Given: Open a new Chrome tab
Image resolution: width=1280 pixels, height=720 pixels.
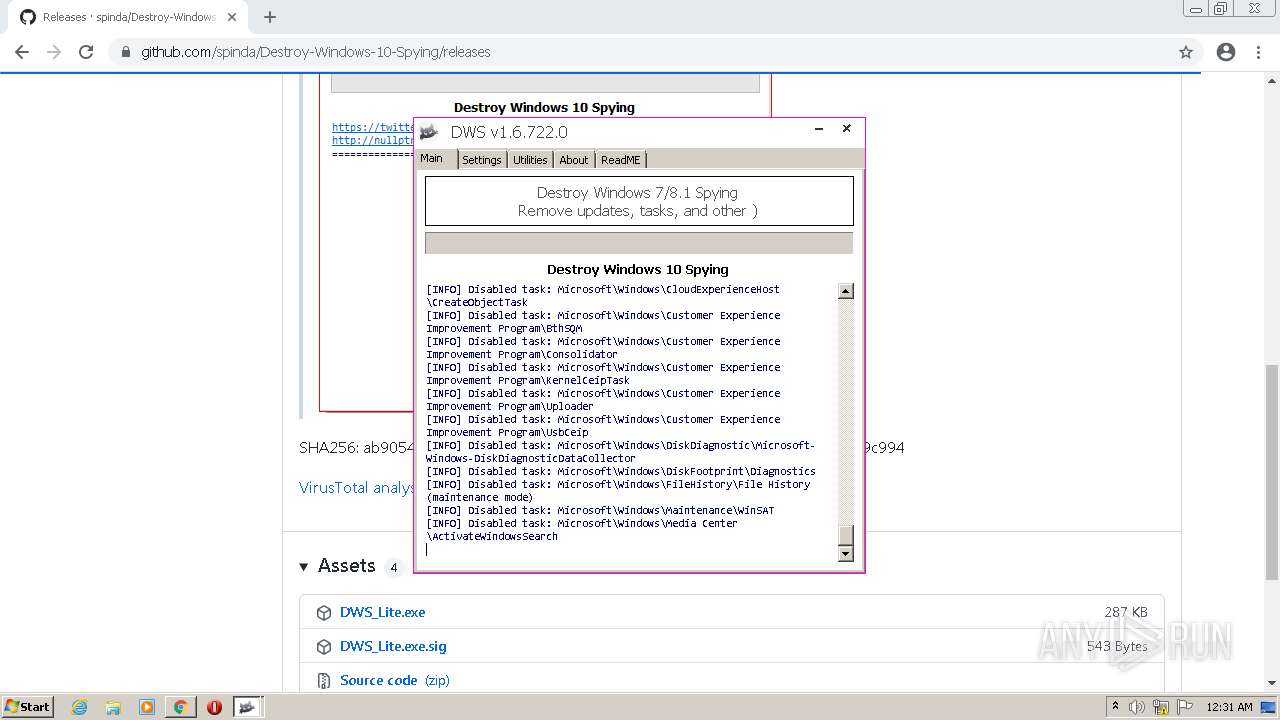Looking at the screenshot, I should click(x=270, y=17).
